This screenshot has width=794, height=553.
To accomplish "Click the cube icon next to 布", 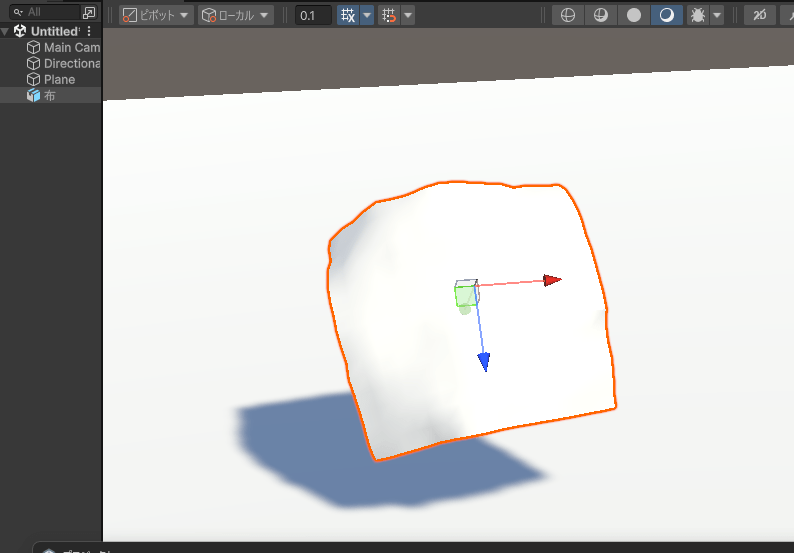I will (33, 95).
